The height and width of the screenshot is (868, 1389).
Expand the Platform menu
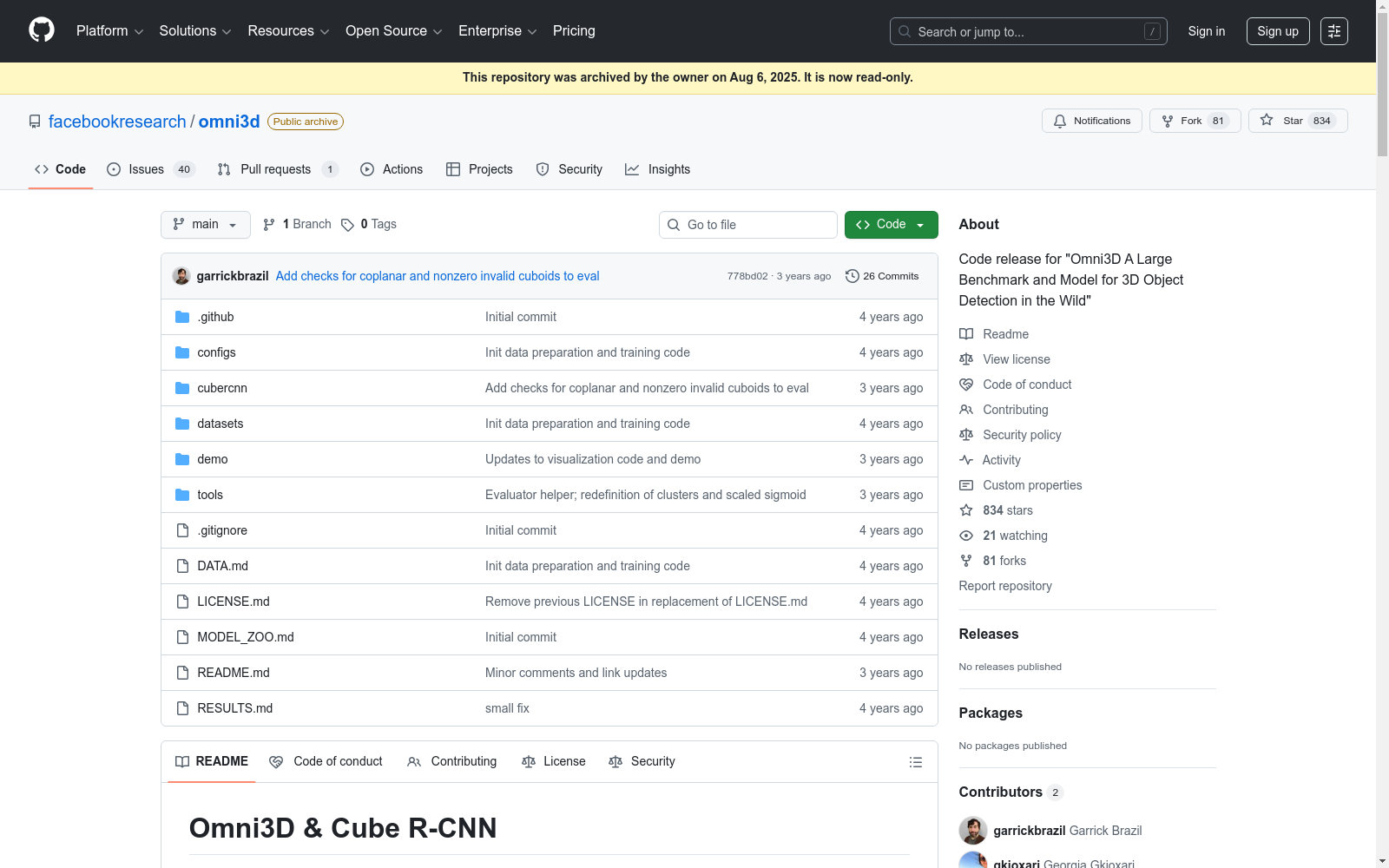pos(110,31)
